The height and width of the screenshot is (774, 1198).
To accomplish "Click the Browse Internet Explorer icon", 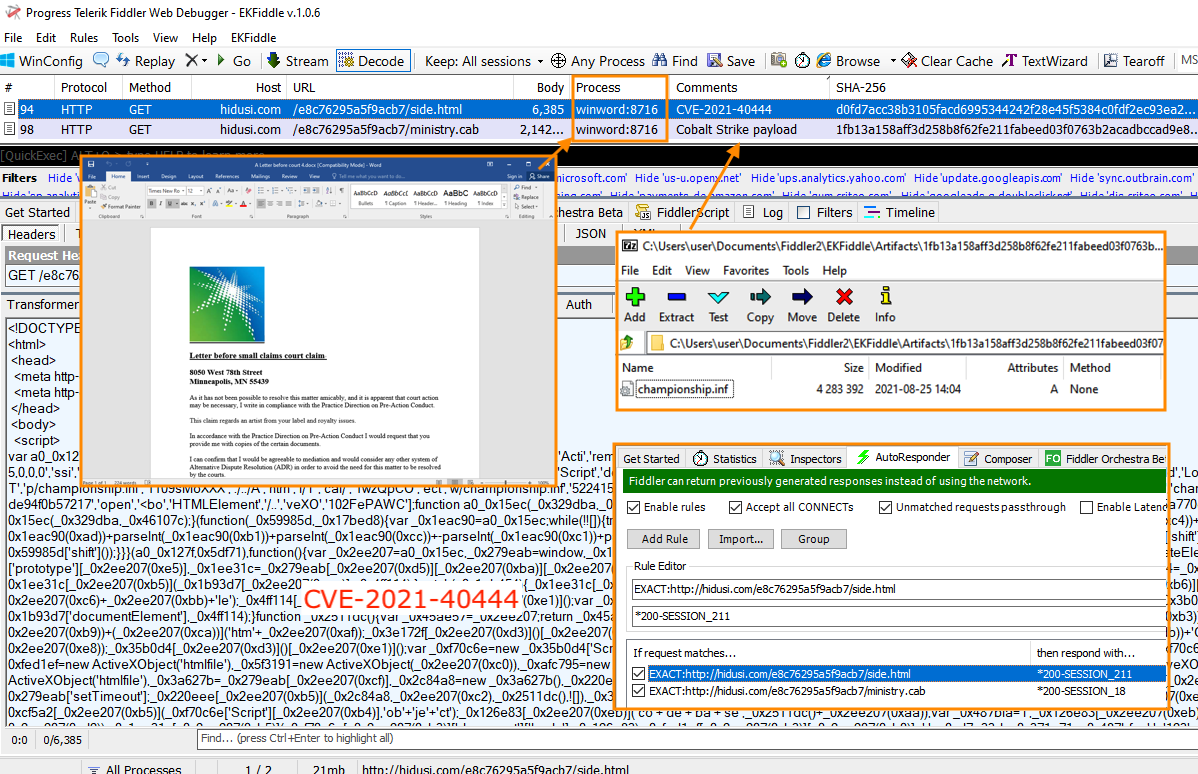I will pyautogui.click(x=824, y=60).
